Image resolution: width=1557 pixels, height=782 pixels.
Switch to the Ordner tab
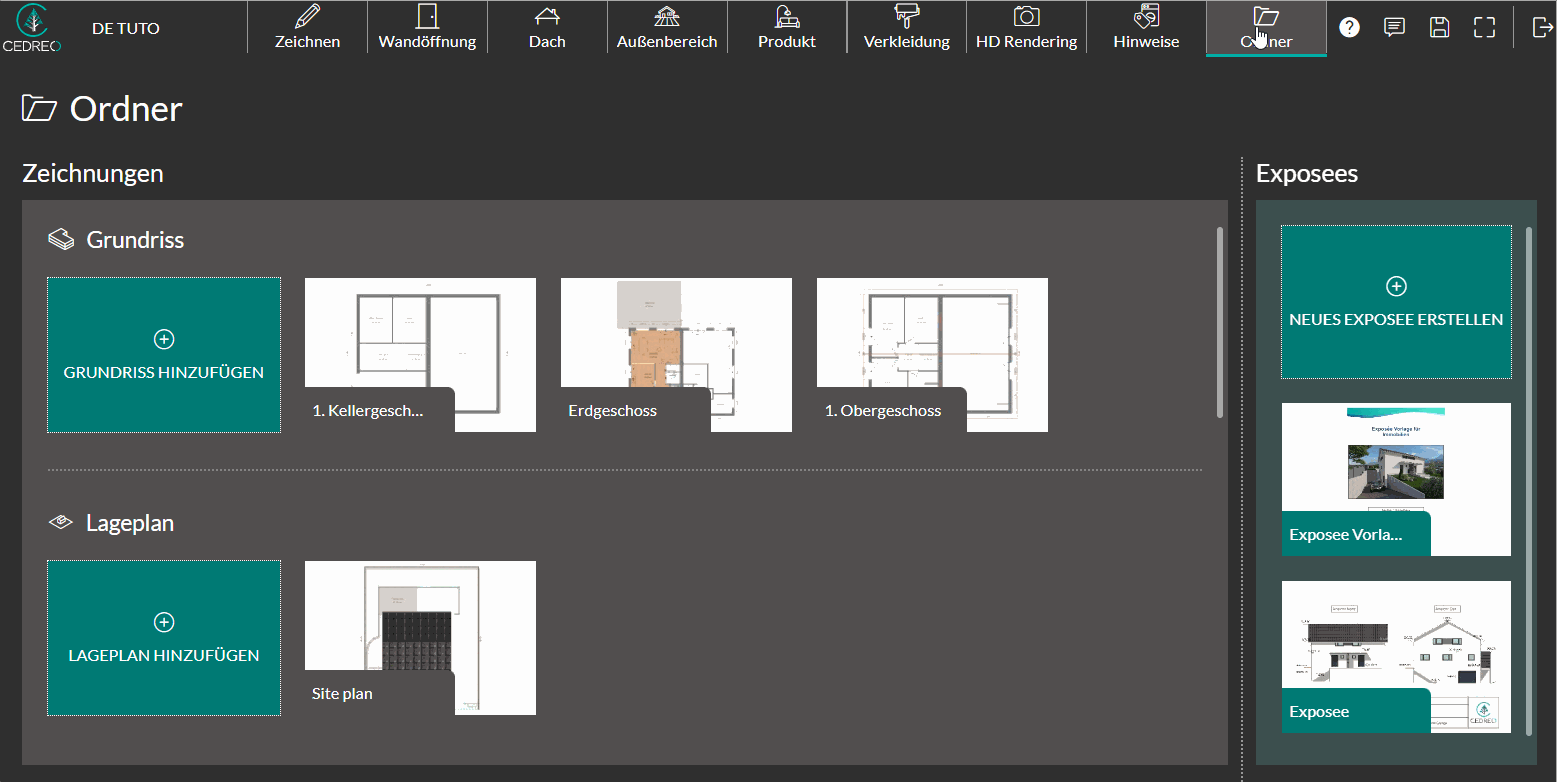click(x=1266, y=28)
